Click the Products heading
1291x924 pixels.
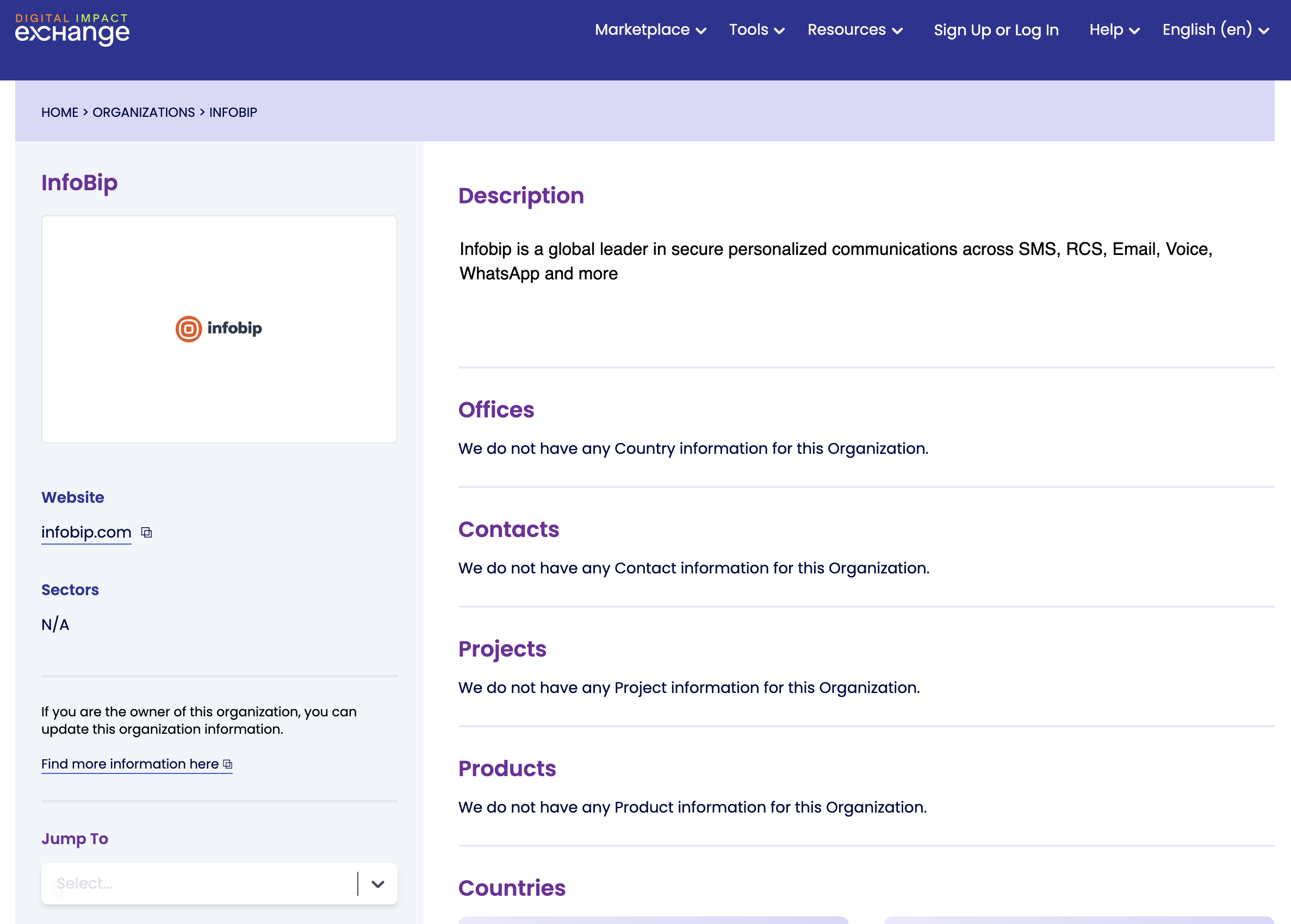pyautogui.click(x=507, y=769)
